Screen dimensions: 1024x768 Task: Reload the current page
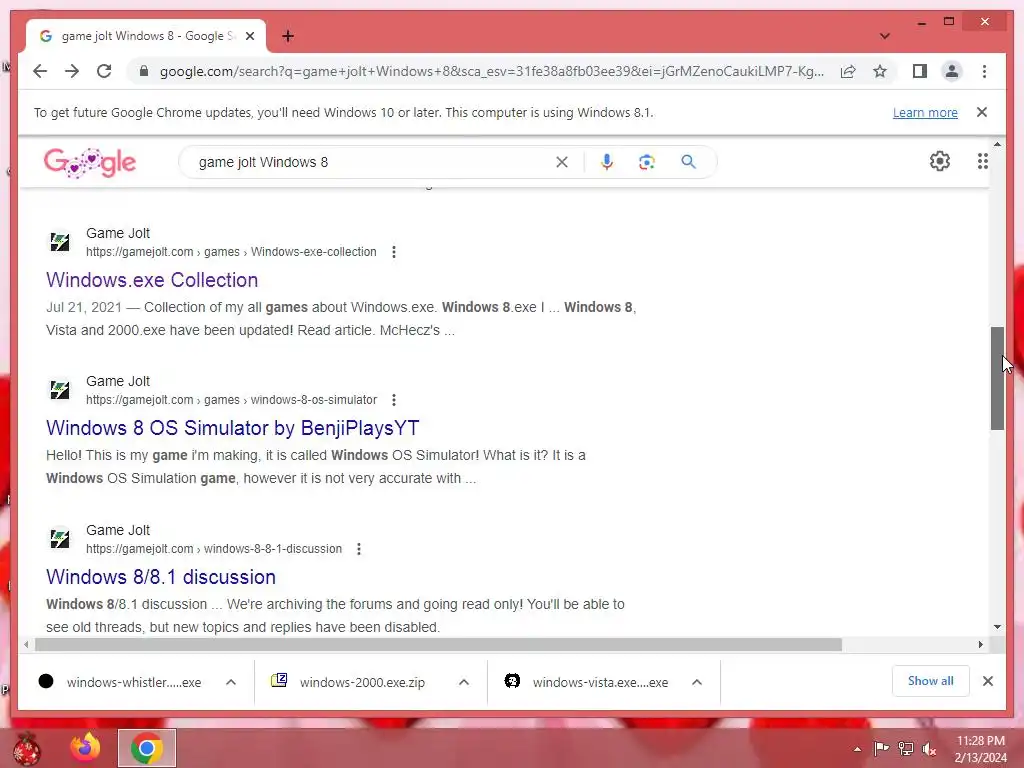pos(104,71)
